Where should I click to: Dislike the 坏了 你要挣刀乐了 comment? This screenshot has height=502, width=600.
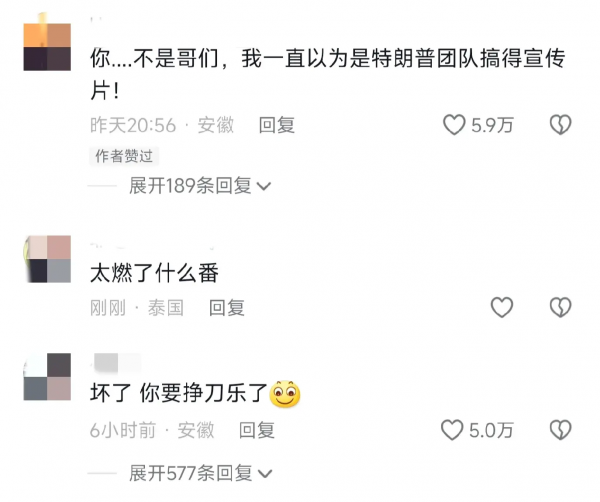561,430
